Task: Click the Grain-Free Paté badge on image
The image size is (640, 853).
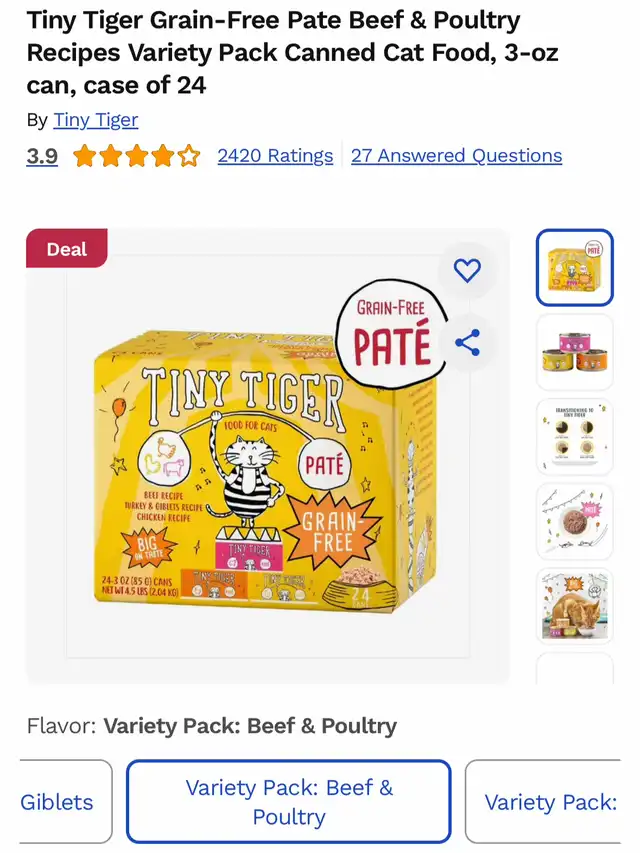Action: click(x=392, y=333)
